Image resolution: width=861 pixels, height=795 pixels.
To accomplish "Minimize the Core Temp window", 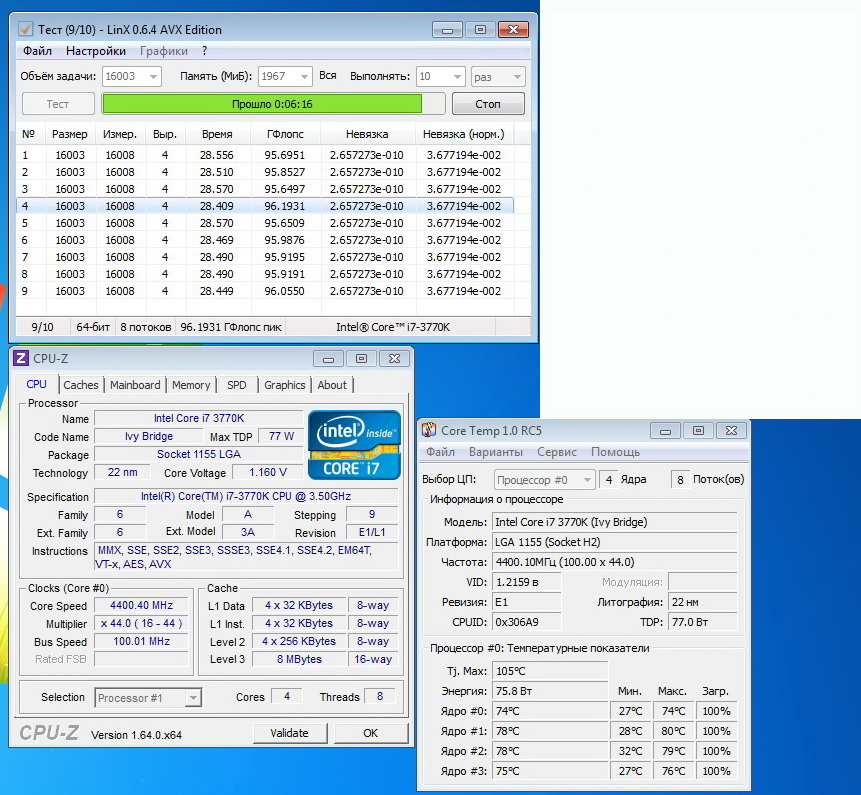I will (665, 431).
